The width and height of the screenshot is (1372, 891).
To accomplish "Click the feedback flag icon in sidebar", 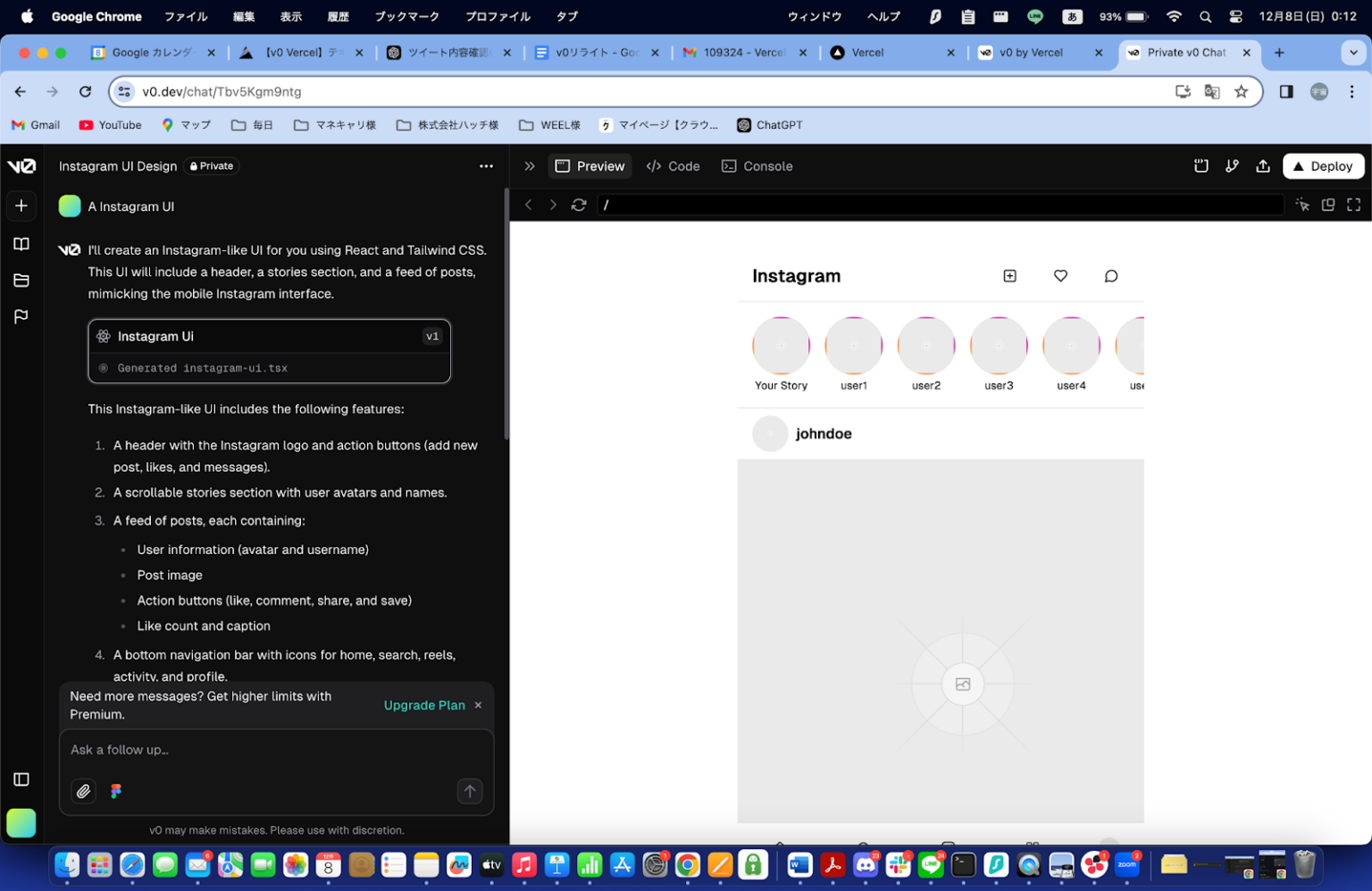I will tap(21, 316).
